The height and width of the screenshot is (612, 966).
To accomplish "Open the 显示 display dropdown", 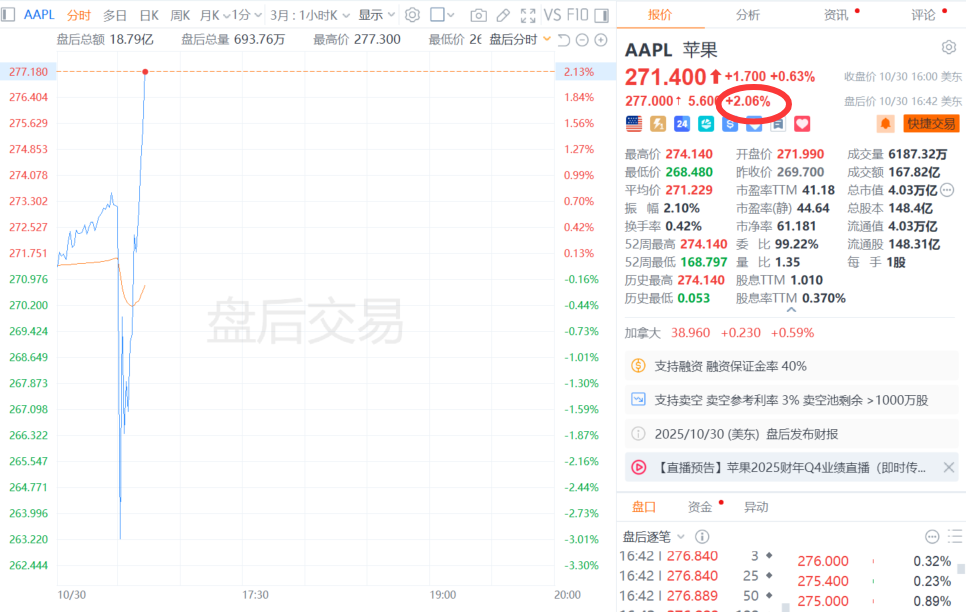I will (376, 15).
